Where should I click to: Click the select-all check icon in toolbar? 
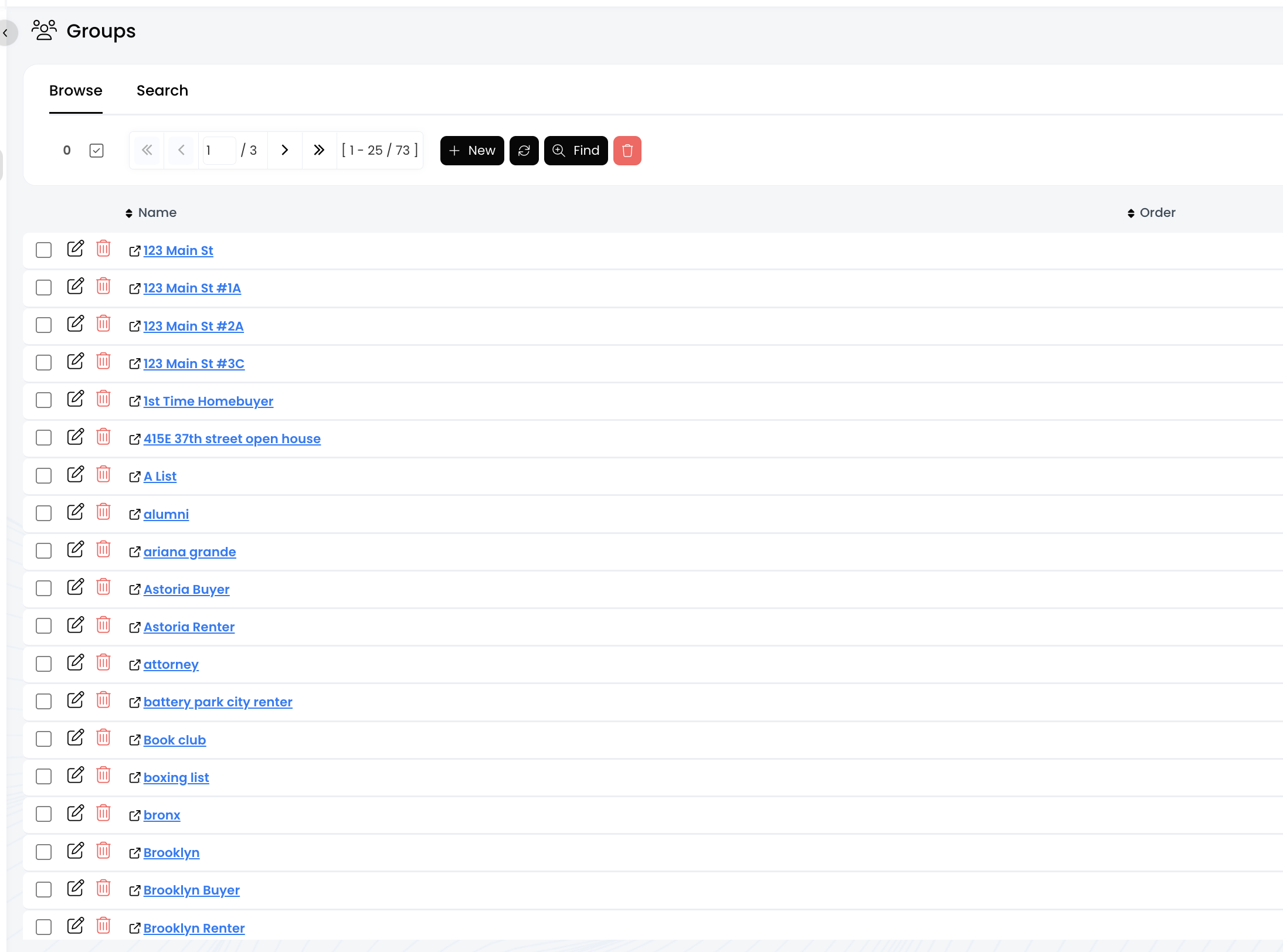pyautogui.click(x=97, y=151)
